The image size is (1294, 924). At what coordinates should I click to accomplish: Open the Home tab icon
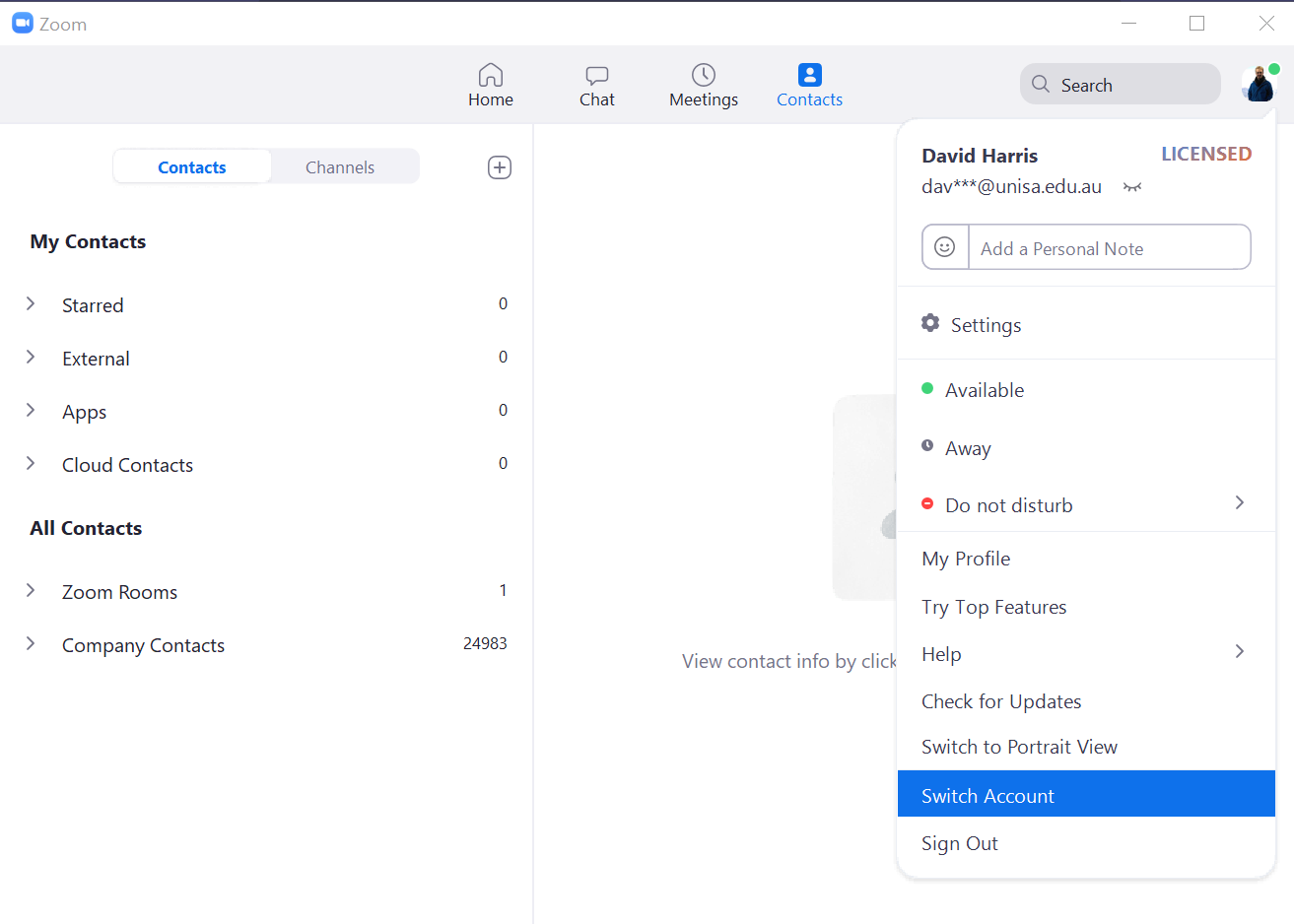[x=491, y=75]
